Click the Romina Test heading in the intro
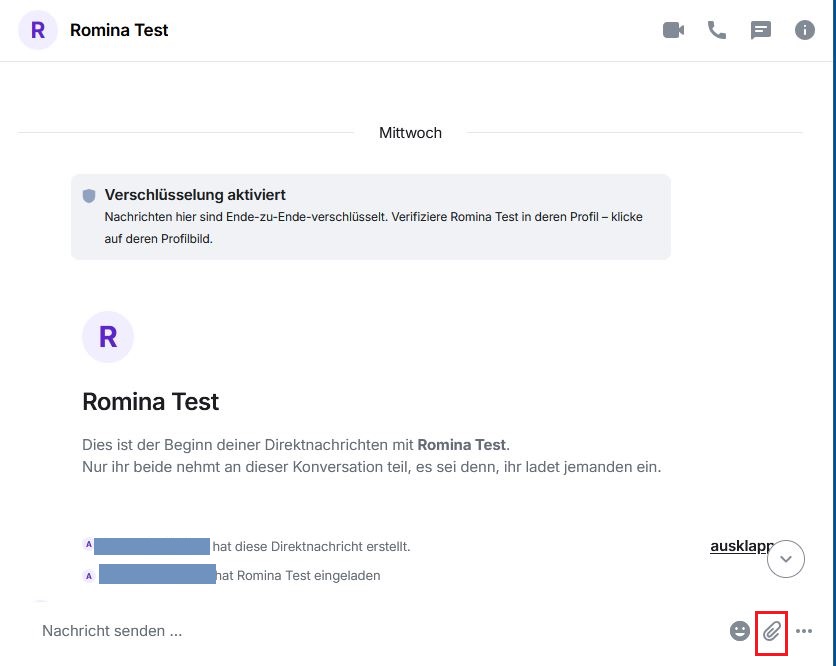This screenshot has width=836, height=666. click(x=150, y=402)
